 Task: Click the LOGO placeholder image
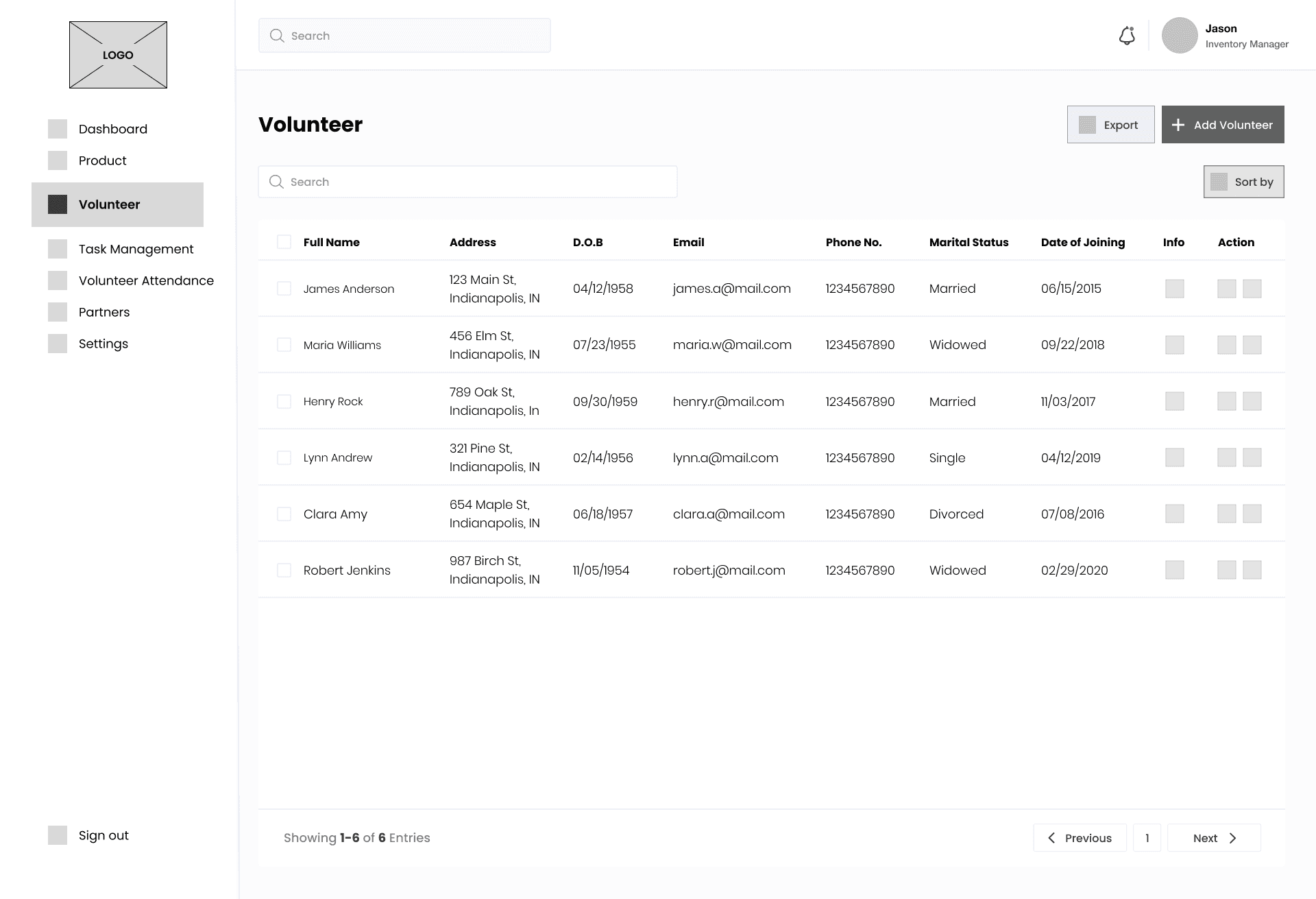(x=118, y=55)
